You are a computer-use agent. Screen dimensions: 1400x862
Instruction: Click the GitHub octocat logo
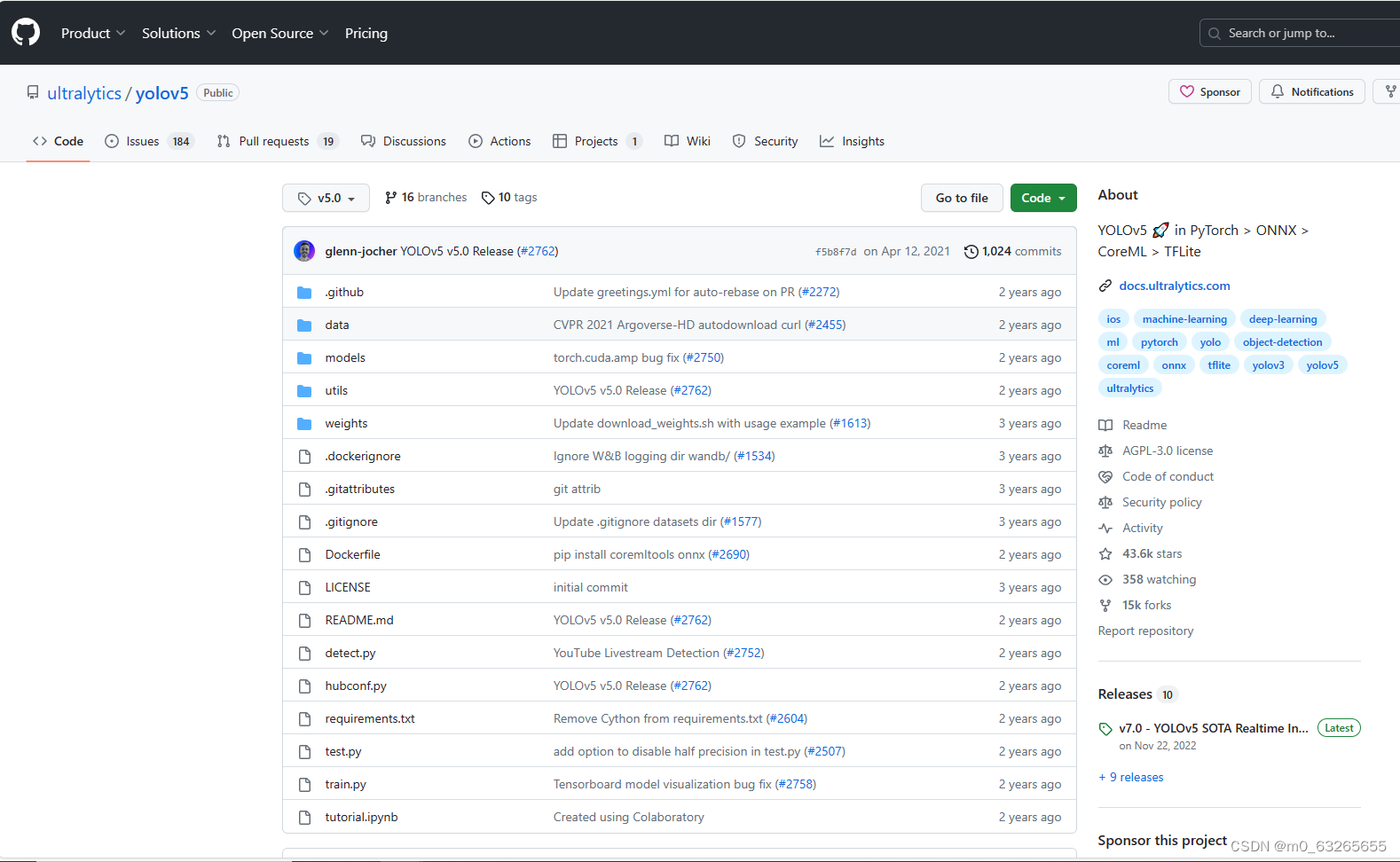click(x=26, y=33)
